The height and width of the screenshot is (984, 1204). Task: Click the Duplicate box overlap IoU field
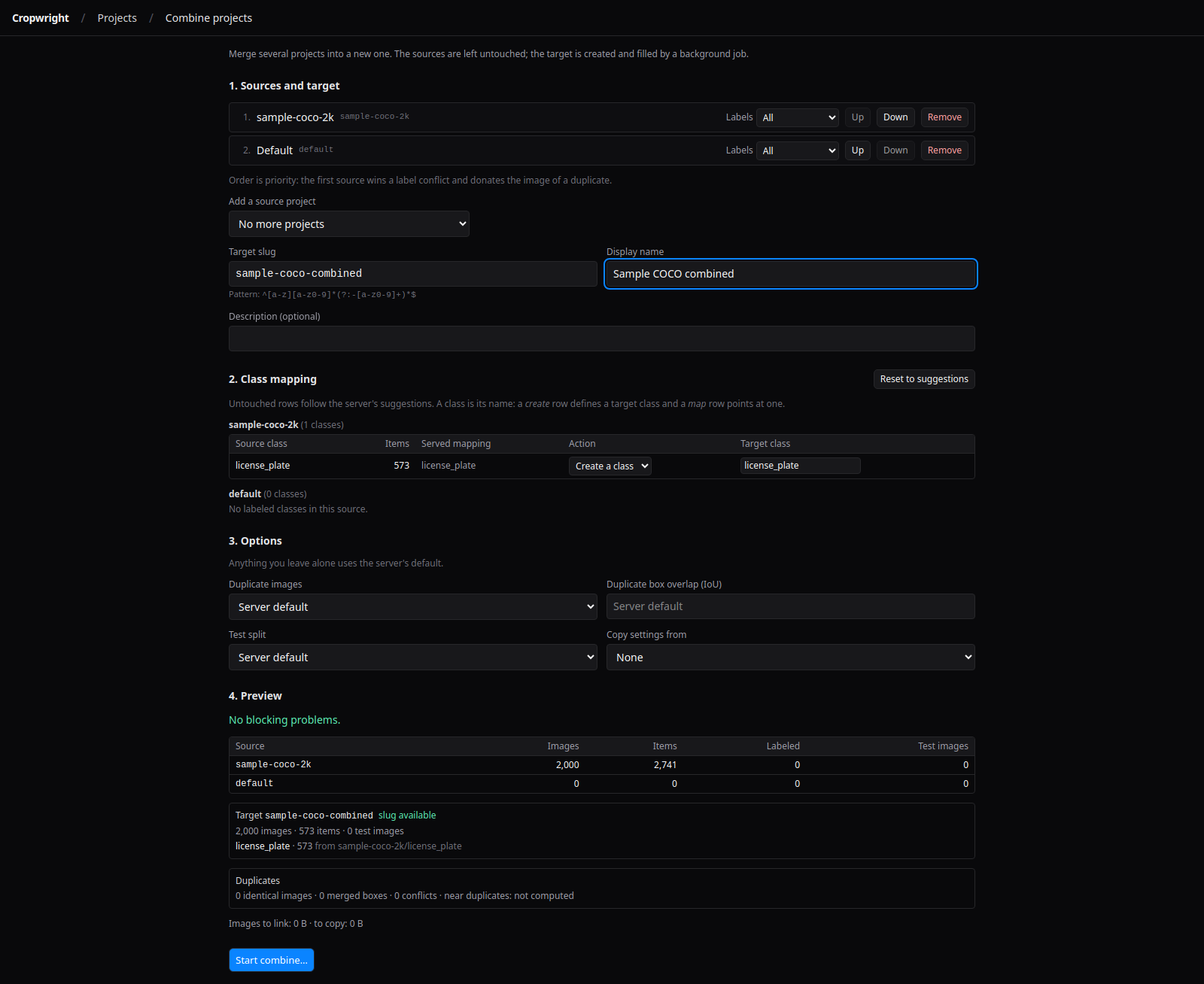[791, 606]
